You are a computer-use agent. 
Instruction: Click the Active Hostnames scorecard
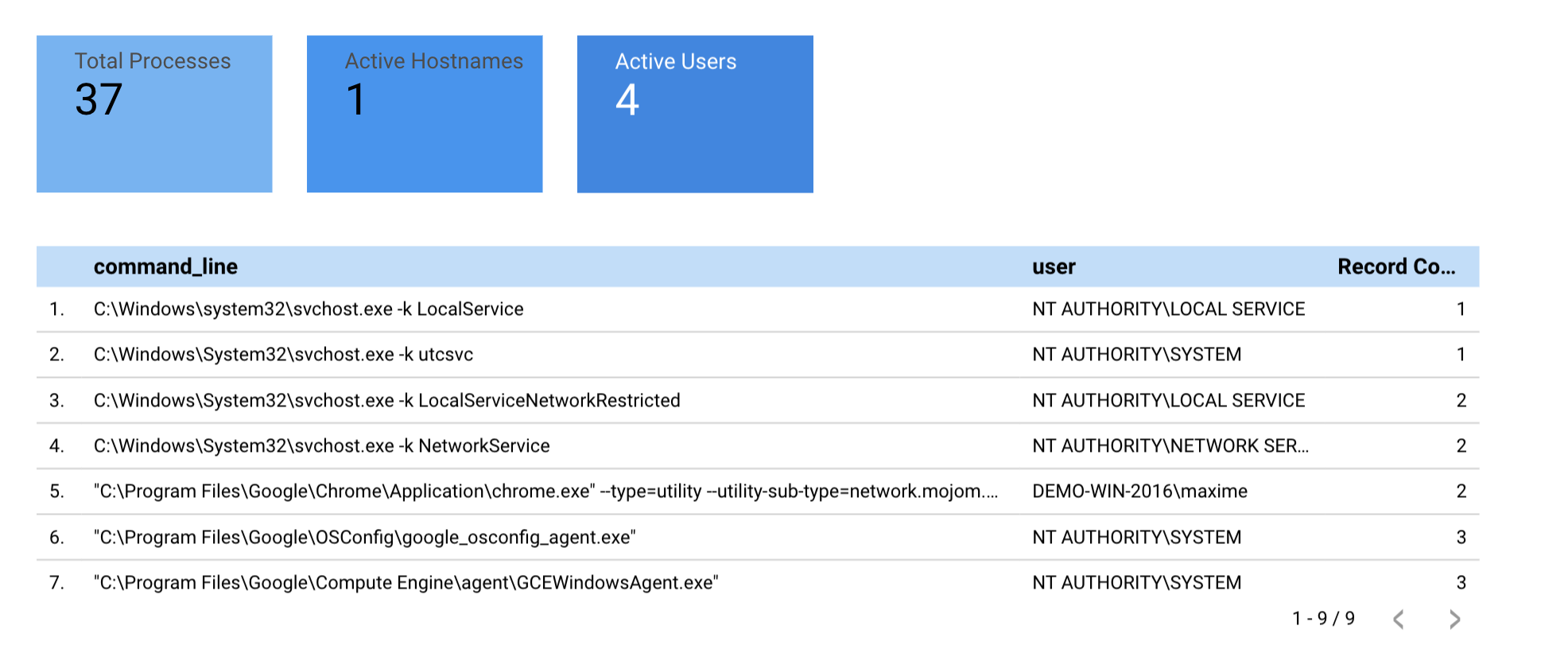point(425,114)
